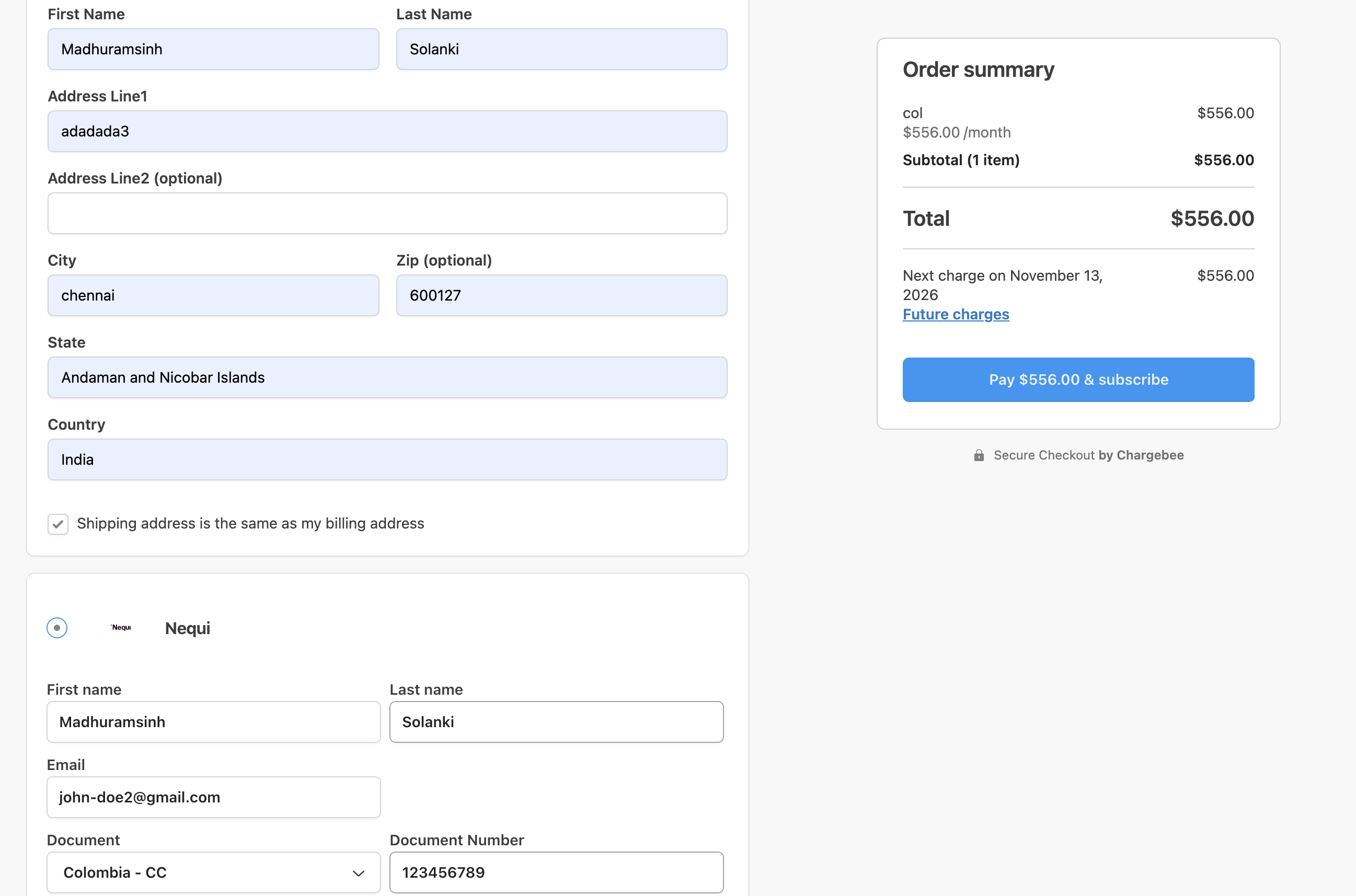This screenshot has height=896, width=1356.
Task: Click 'Shipping address is the same' label text
Action: point(250,523)
